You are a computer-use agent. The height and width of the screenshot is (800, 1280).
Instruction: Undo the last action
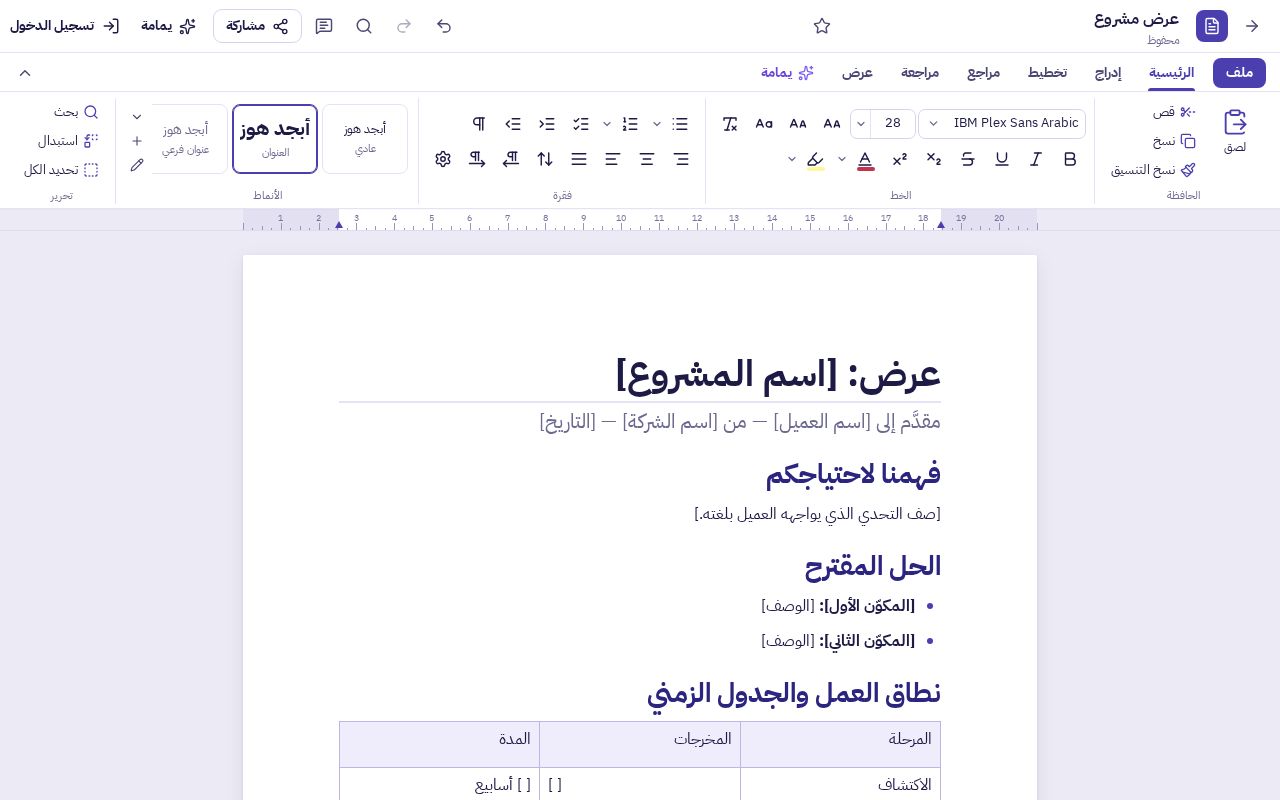444,26
